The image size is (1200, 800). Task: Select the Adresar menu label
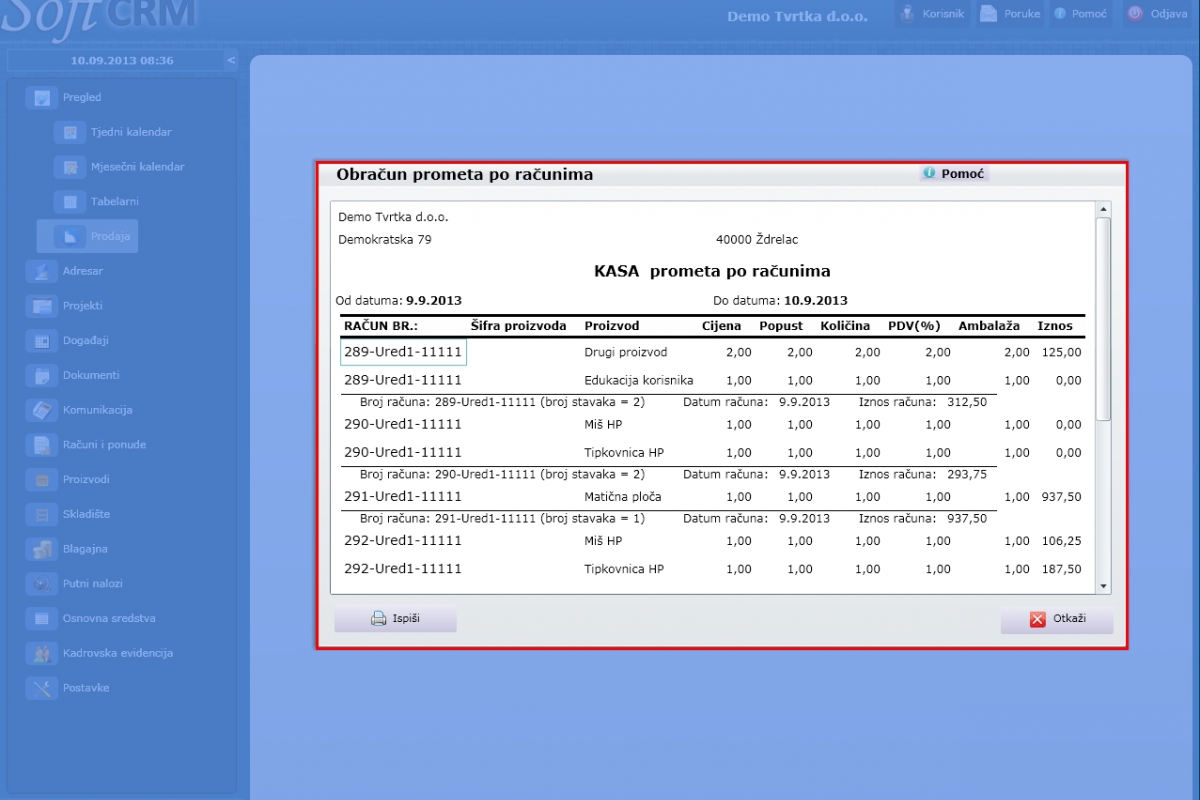coord(83,271)
